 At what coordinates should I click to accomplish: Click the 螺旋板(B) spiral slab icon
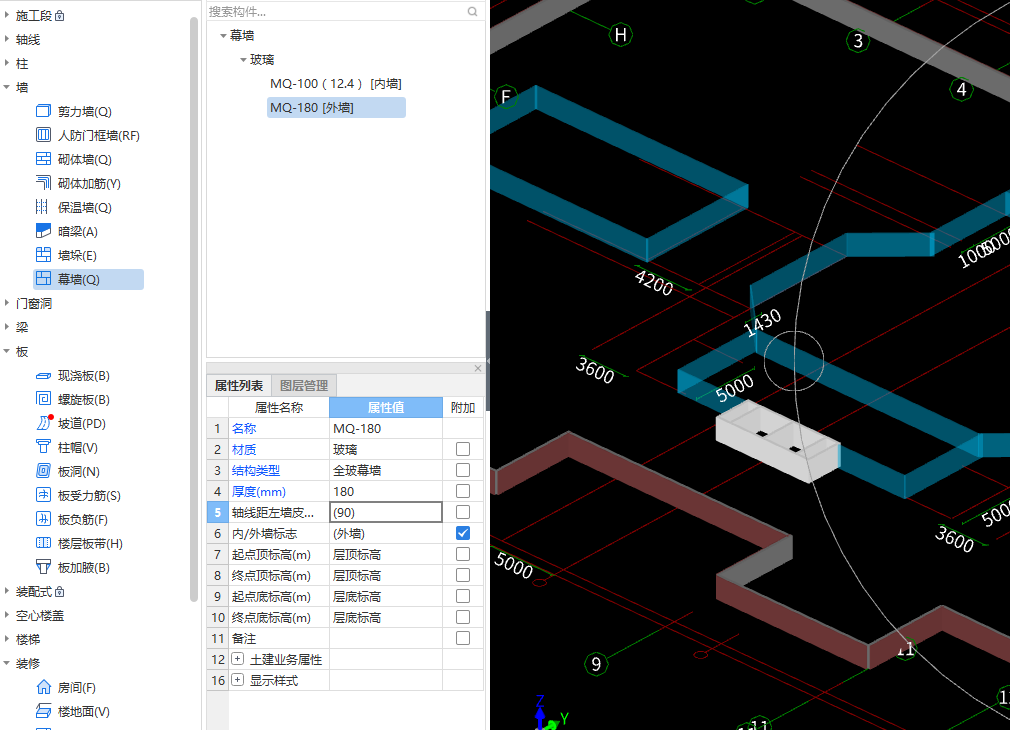[x=43, y=400]
